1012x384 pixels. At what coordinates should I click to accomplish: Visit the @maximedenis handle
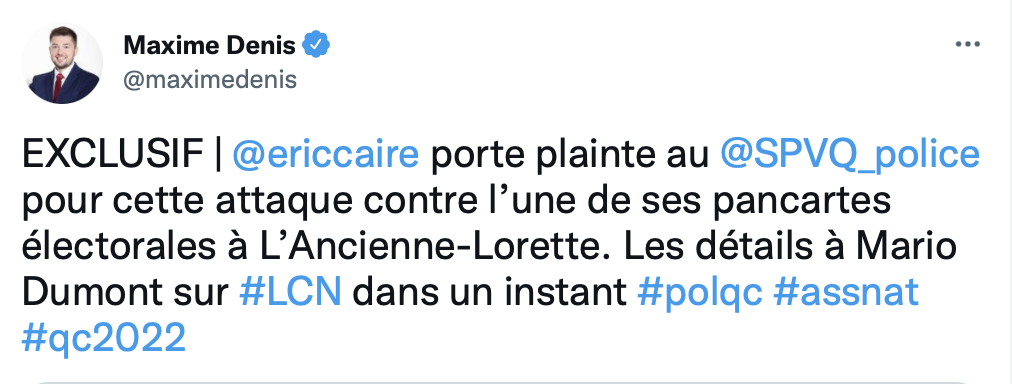pos(210,80)
